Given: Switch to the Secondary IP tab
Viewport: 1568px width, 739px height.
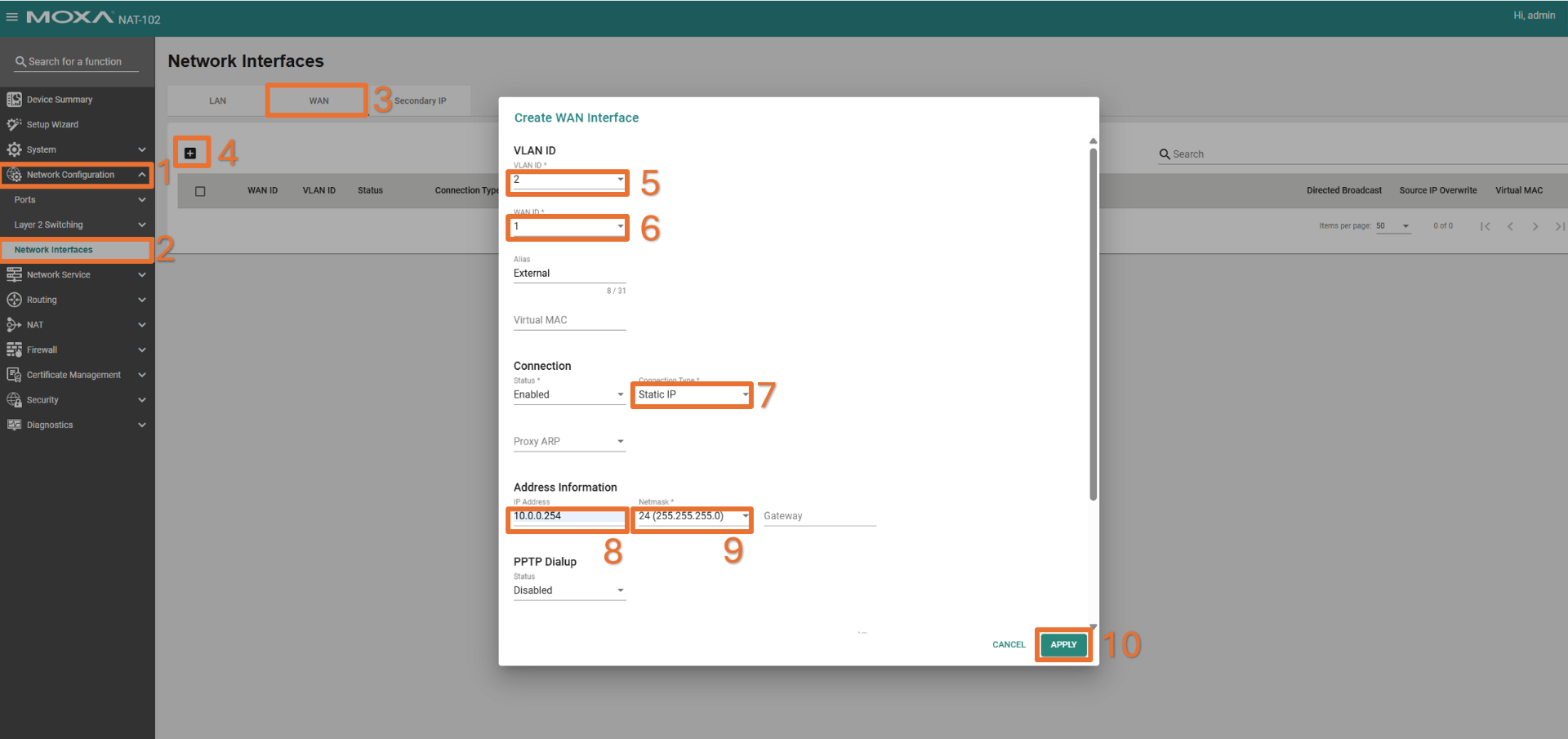Looking at the screenshot, I should [420, 101].
